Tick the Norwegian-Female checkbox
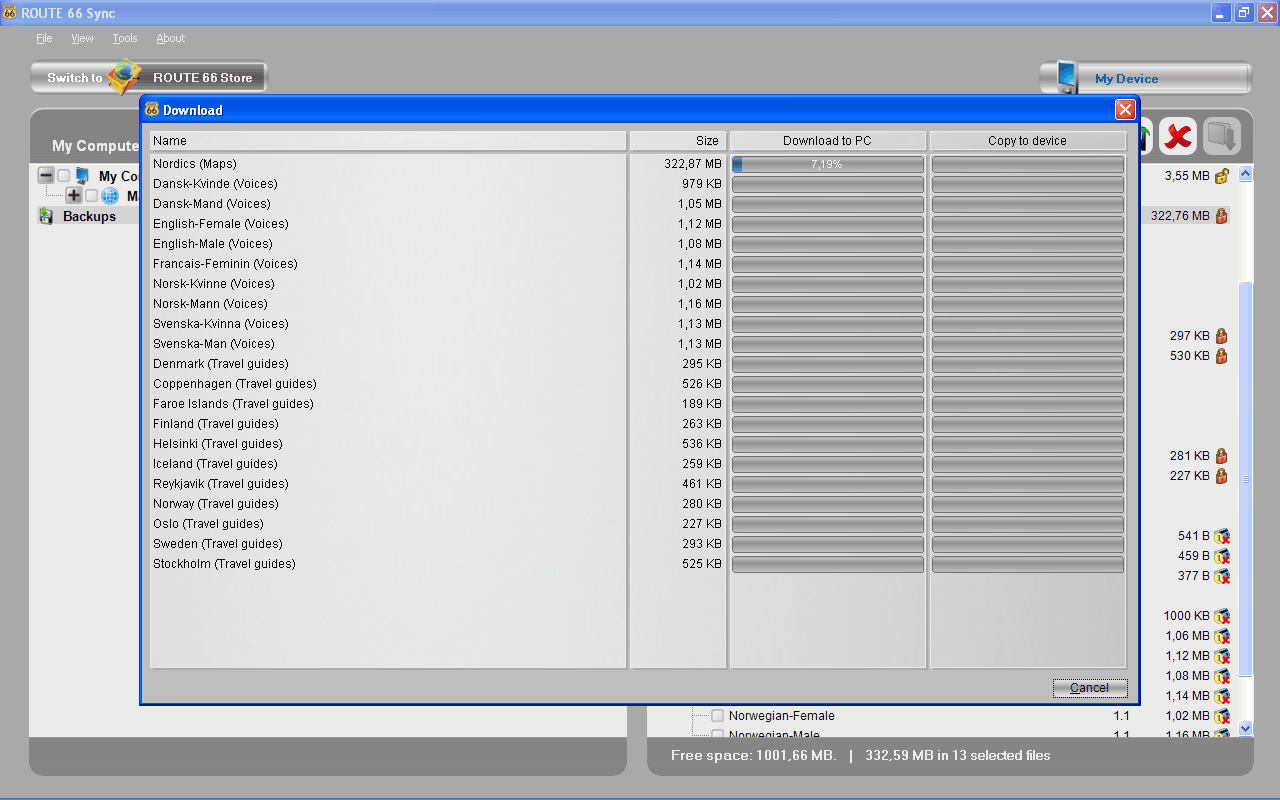Viewport: 1280px width, 800px height. (x=717, y=716)
